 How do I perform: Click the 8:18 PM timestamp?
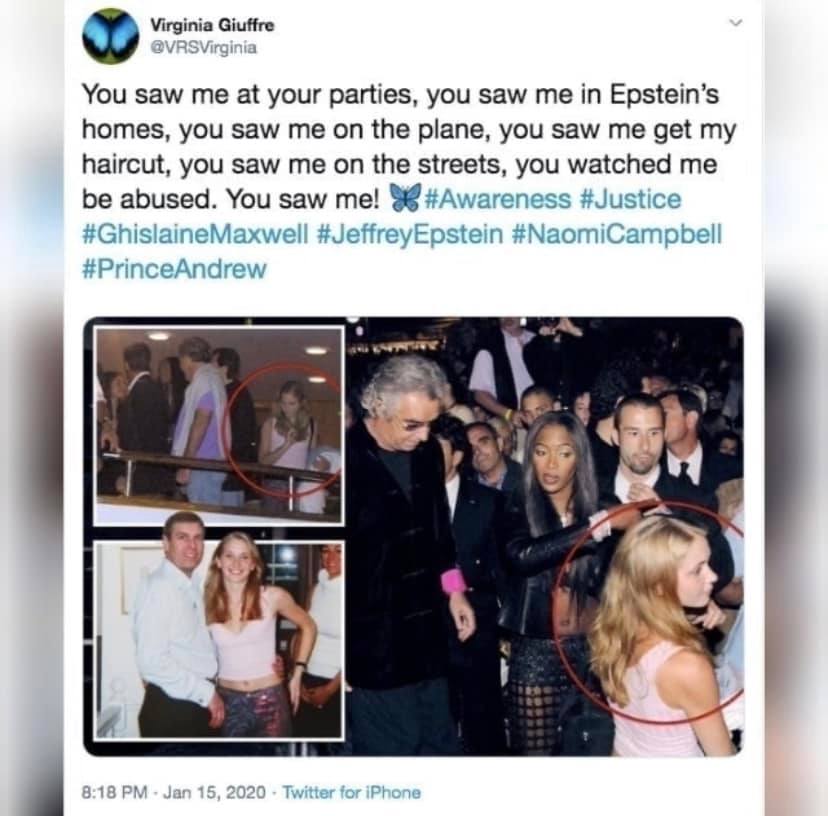pyautogui.click(x=115, y=792)
